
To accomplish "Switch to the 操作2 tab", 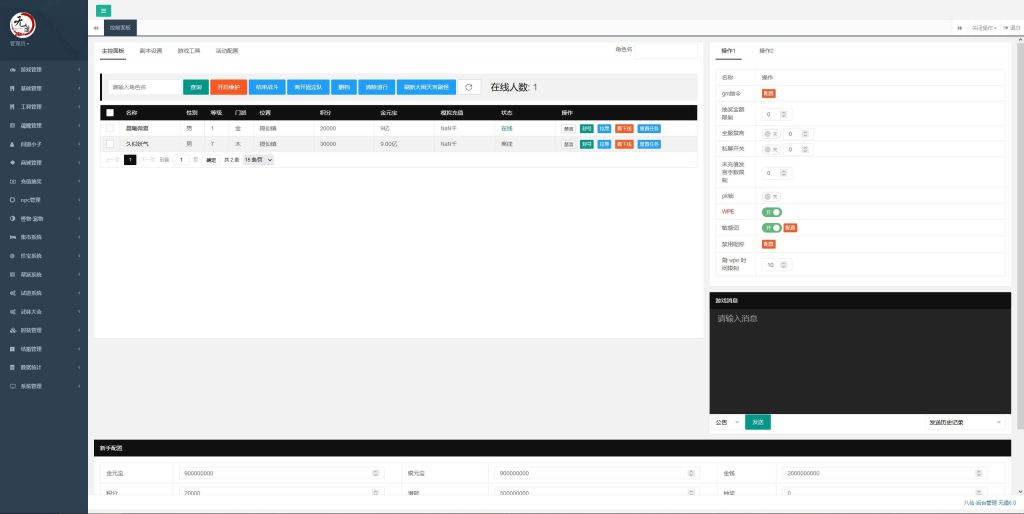I will pyautogui.click(x=767, y=50).
